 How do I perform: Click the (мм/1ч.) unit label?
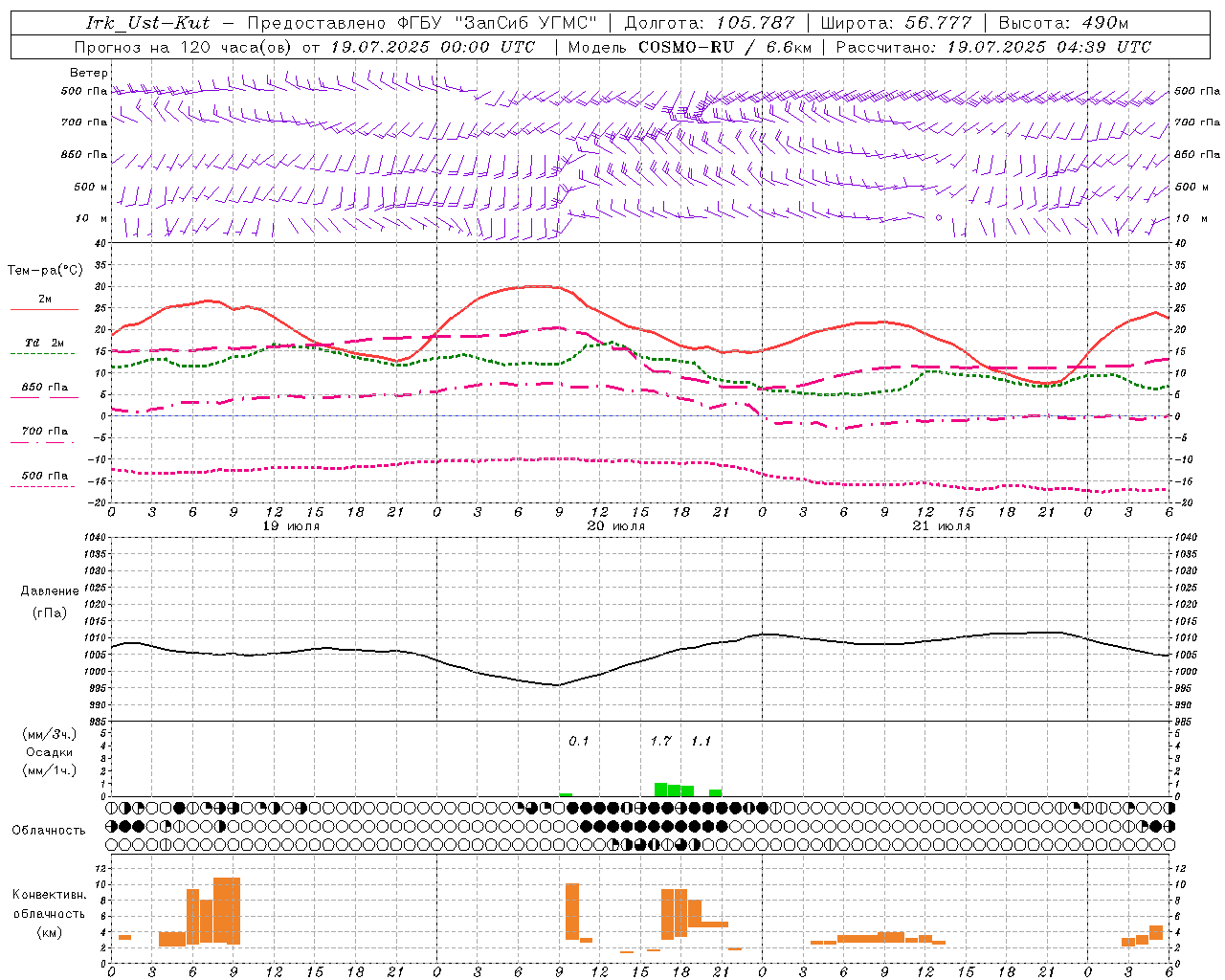(49, 770)
